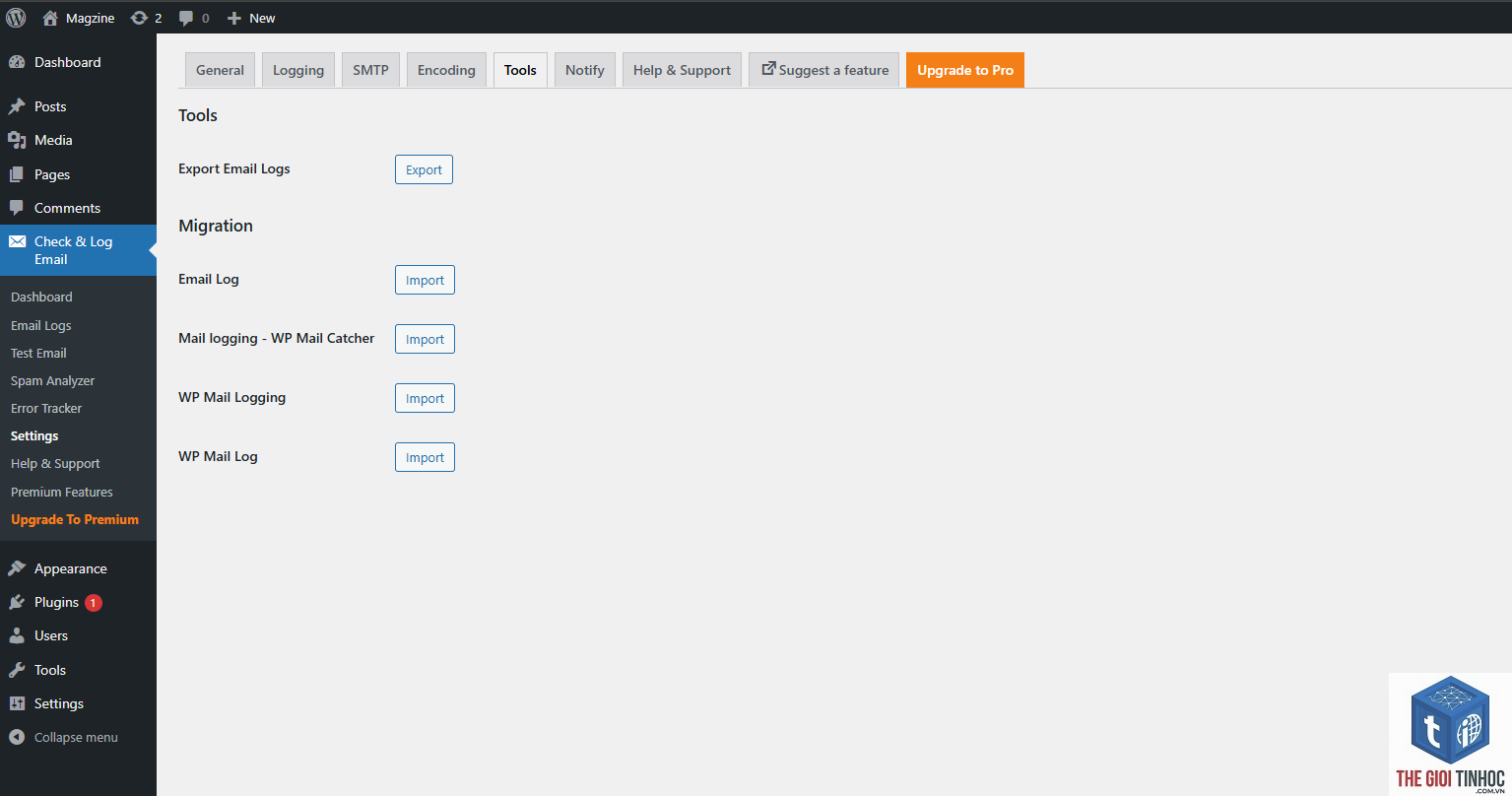The width and height of the screenshot is (1512, 796).
Task: Click the updates icon showing 2
Action: click(x=139, y=18)
